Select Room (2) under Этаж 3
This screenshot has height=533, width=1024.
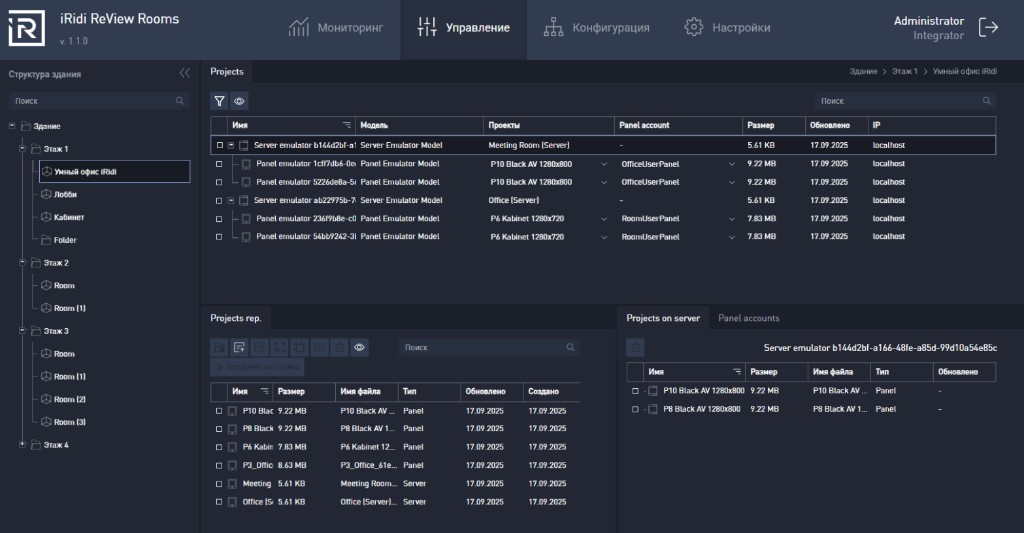[x=70, y=399]
